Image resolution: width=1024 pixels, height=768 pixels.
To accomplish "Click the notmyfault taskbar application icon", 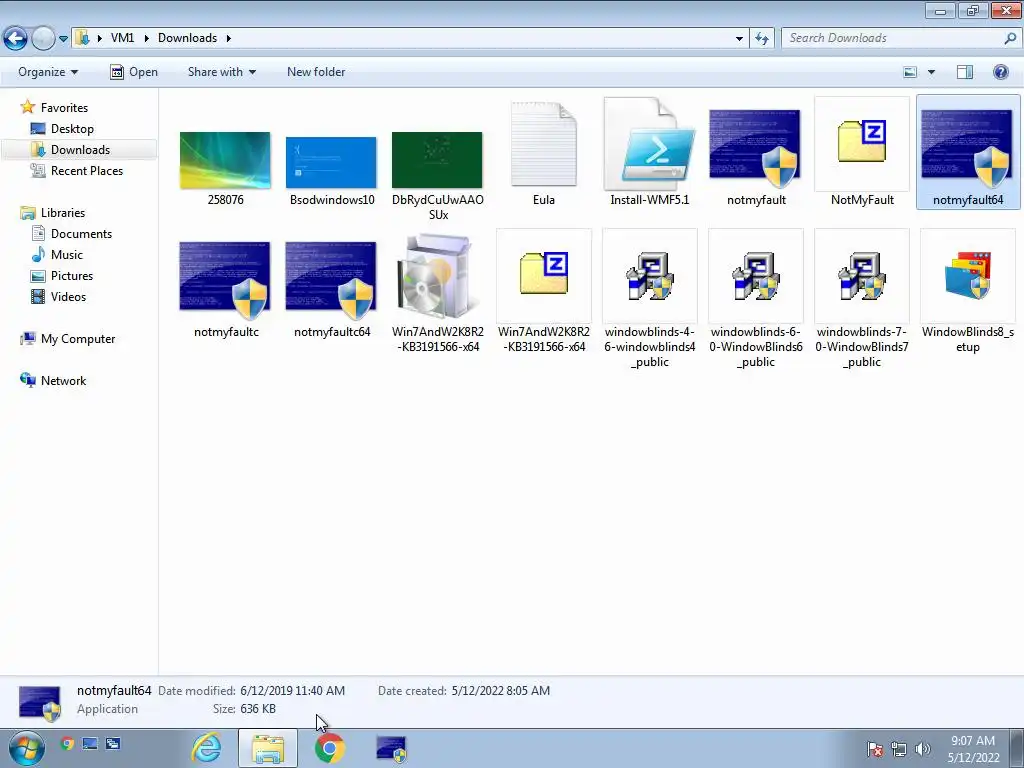I will pyautogui.click(x=391, y=748).
